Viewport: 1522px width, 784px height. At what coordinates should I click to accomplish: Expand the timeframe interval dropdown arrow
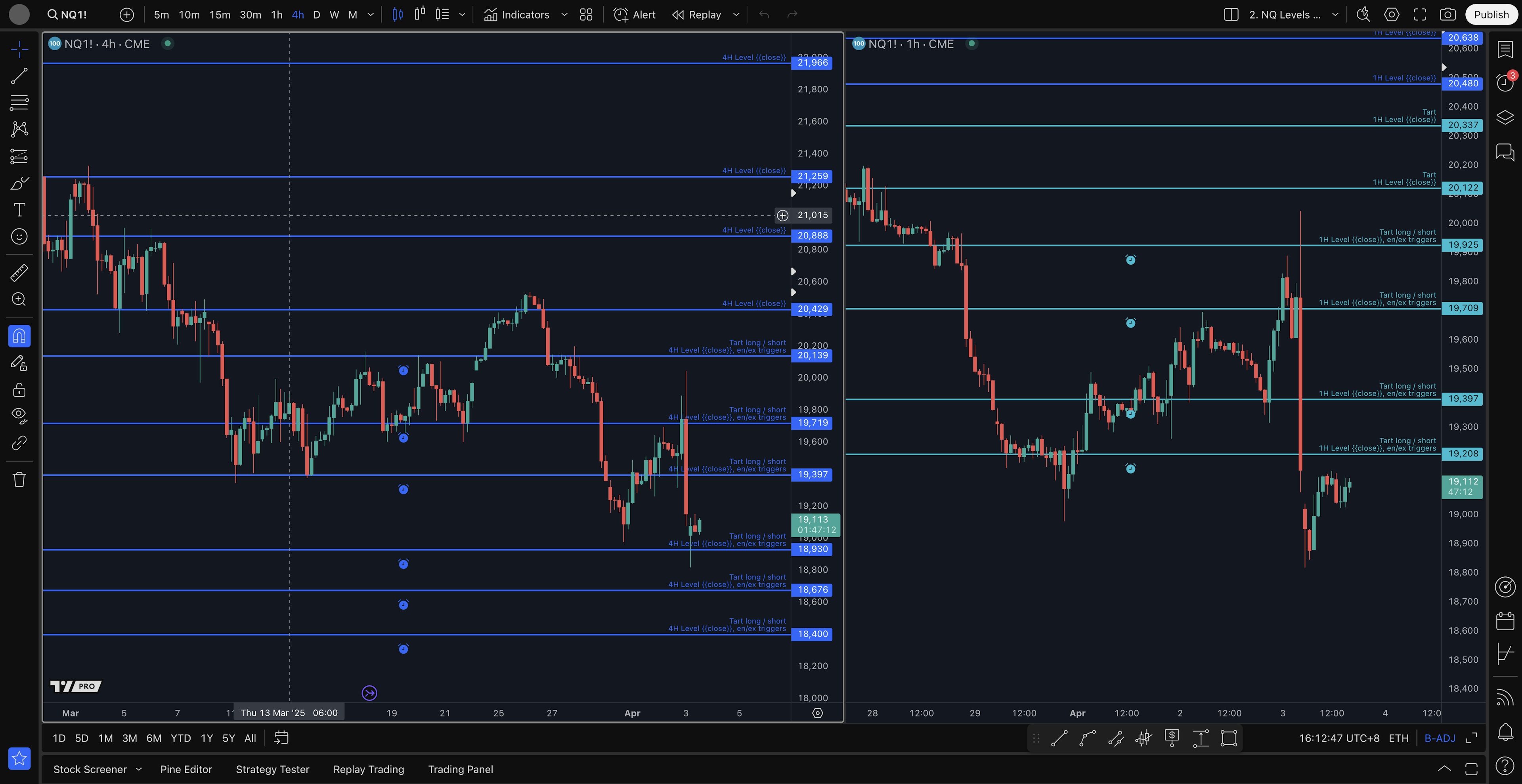tap(371, 15)
